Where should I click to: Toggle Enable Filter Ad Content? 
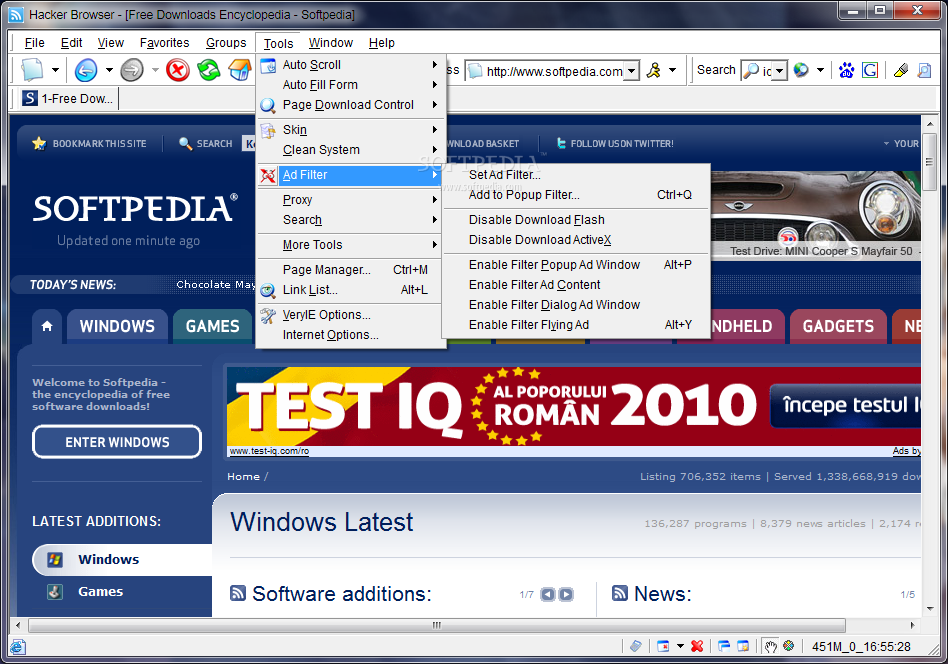point(576,284)
